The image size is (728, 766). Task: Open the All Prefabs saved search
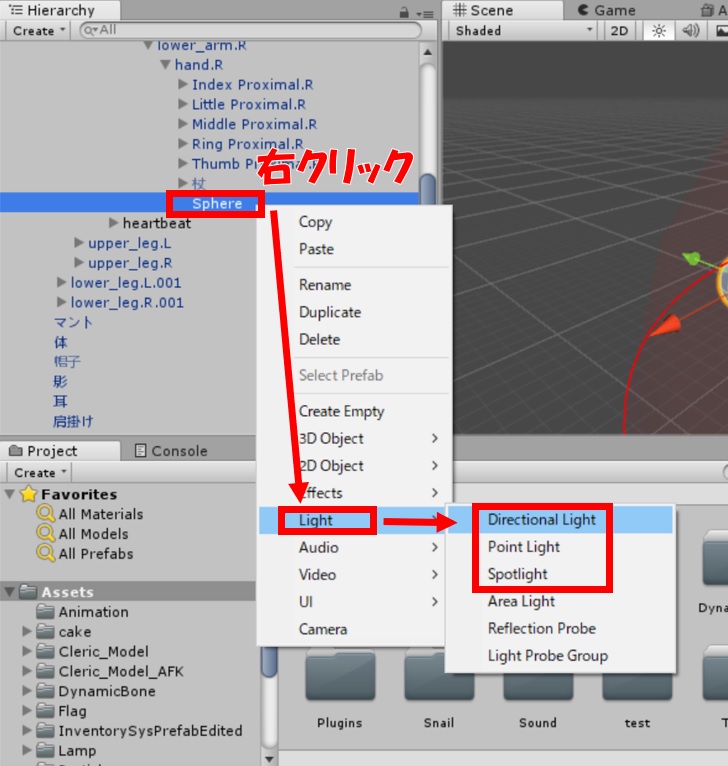[x=95, y=554]
